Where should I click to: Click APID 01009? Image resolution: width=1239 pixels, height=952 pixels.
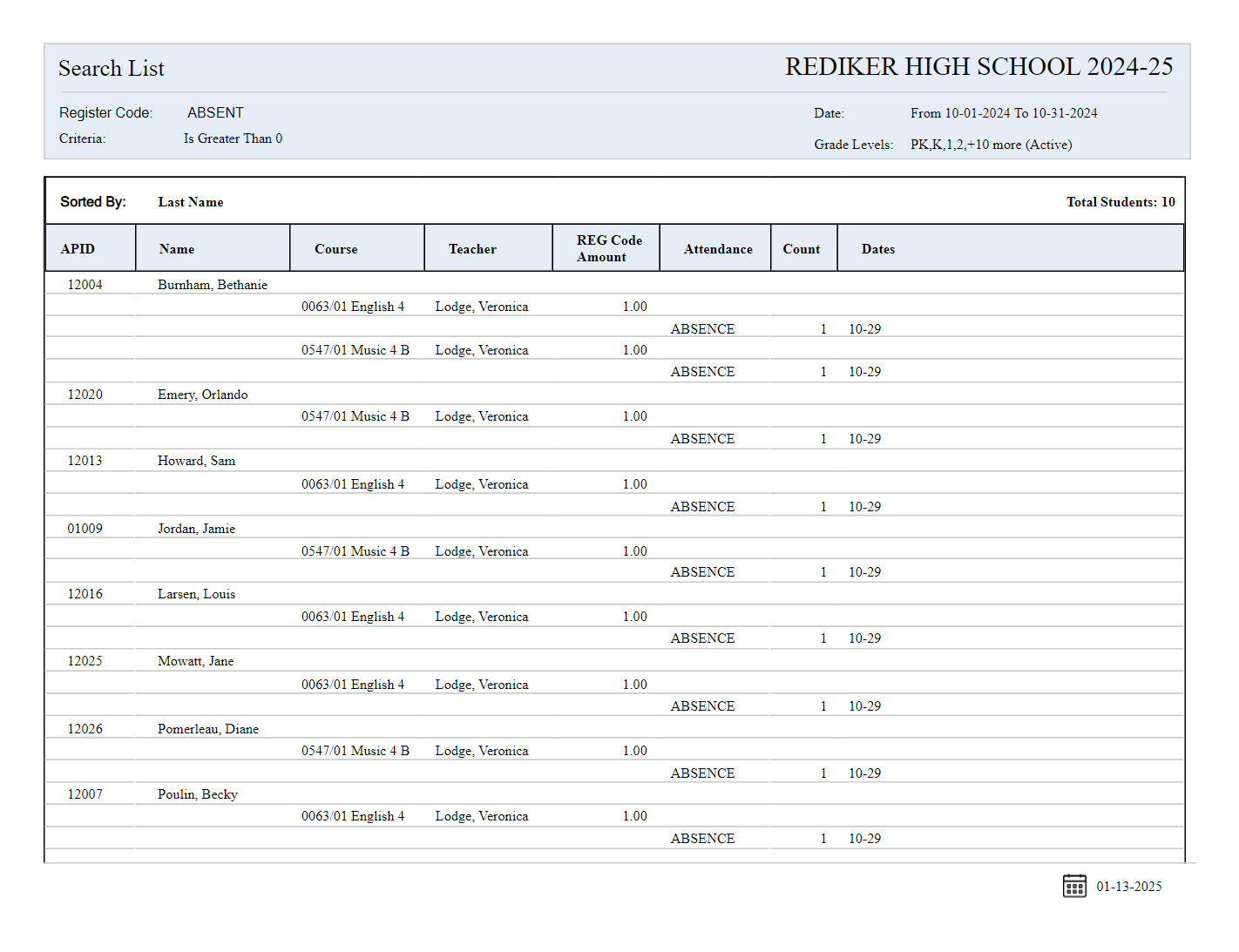pos(85,529)
